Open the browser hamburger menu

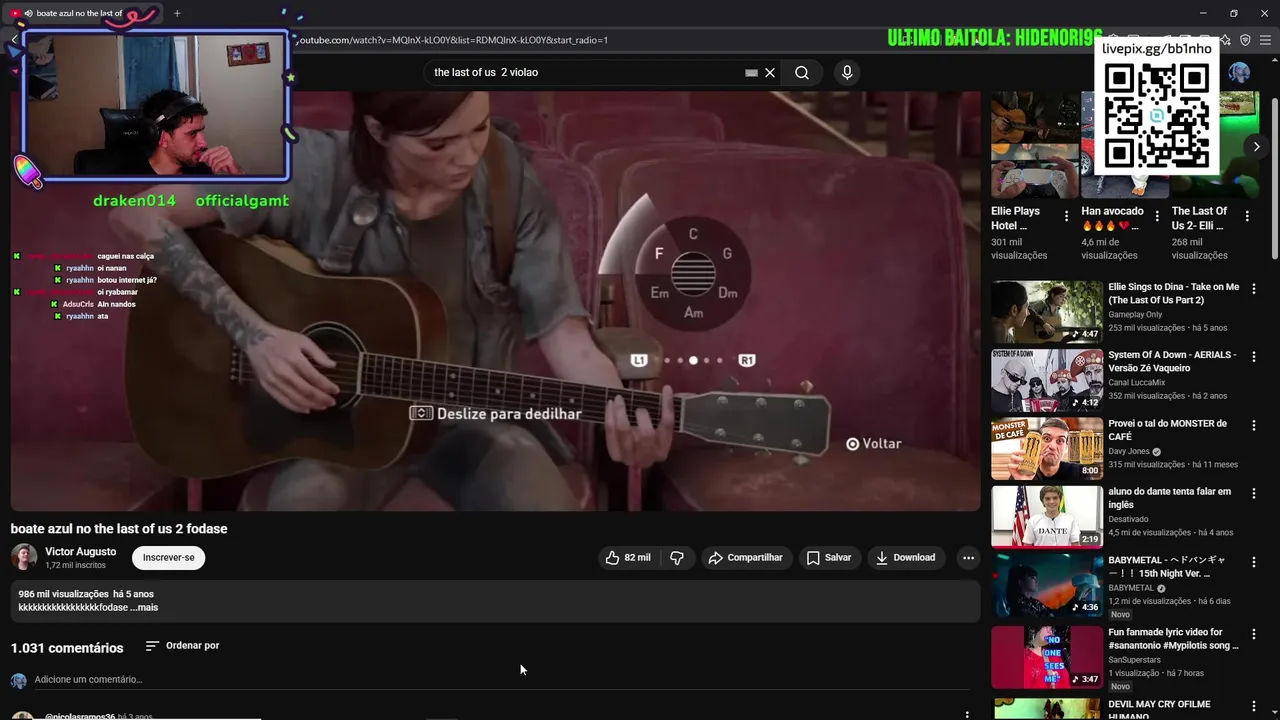point(1265,40)
